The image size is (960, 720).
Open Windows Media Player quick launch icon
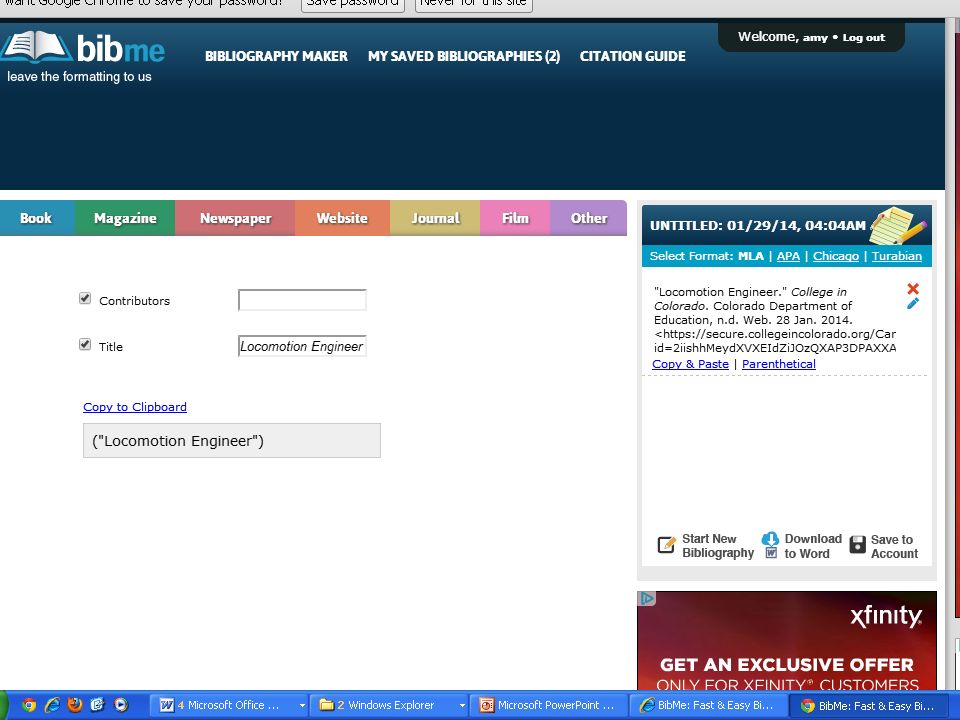pyautogui.click(x=121, y=705)
